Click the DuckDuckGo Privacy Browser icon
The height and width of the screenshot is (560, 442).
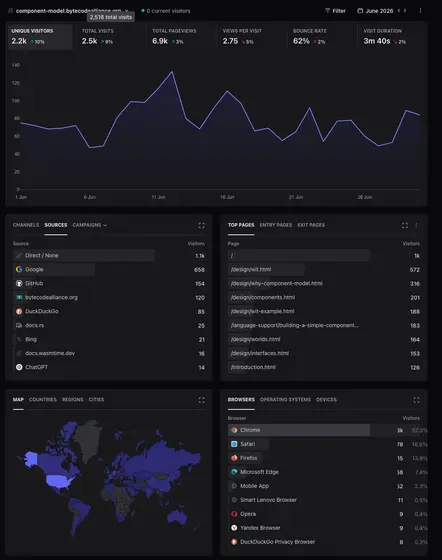234,542
